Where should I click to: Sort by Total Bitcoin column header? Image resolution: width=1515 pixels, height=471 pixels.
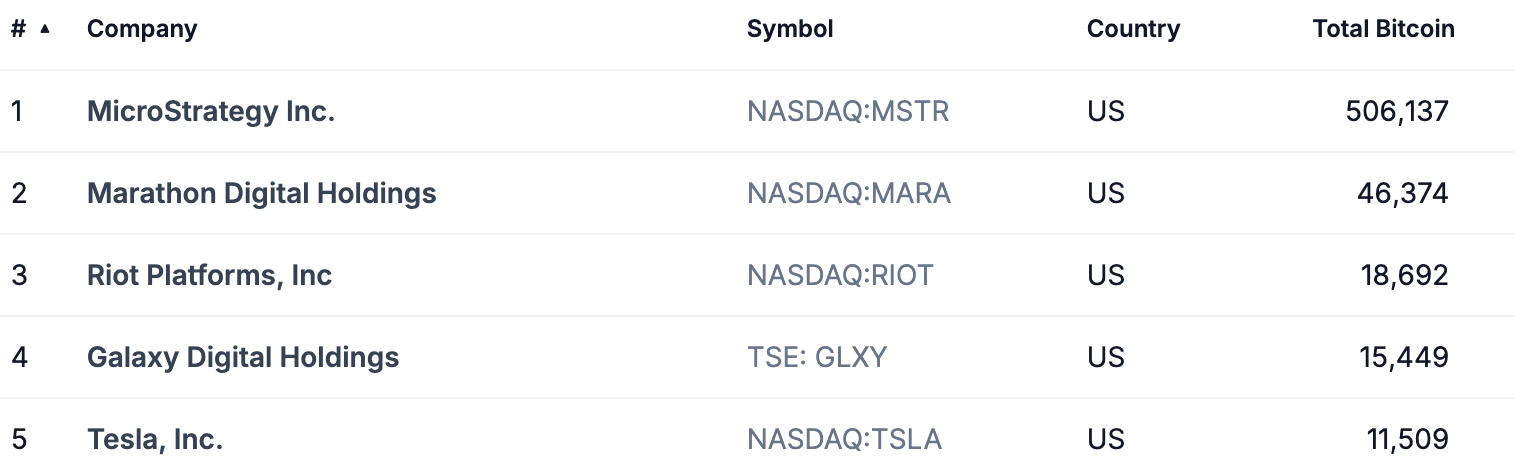pyautogui.click(x=1383, y=29)
